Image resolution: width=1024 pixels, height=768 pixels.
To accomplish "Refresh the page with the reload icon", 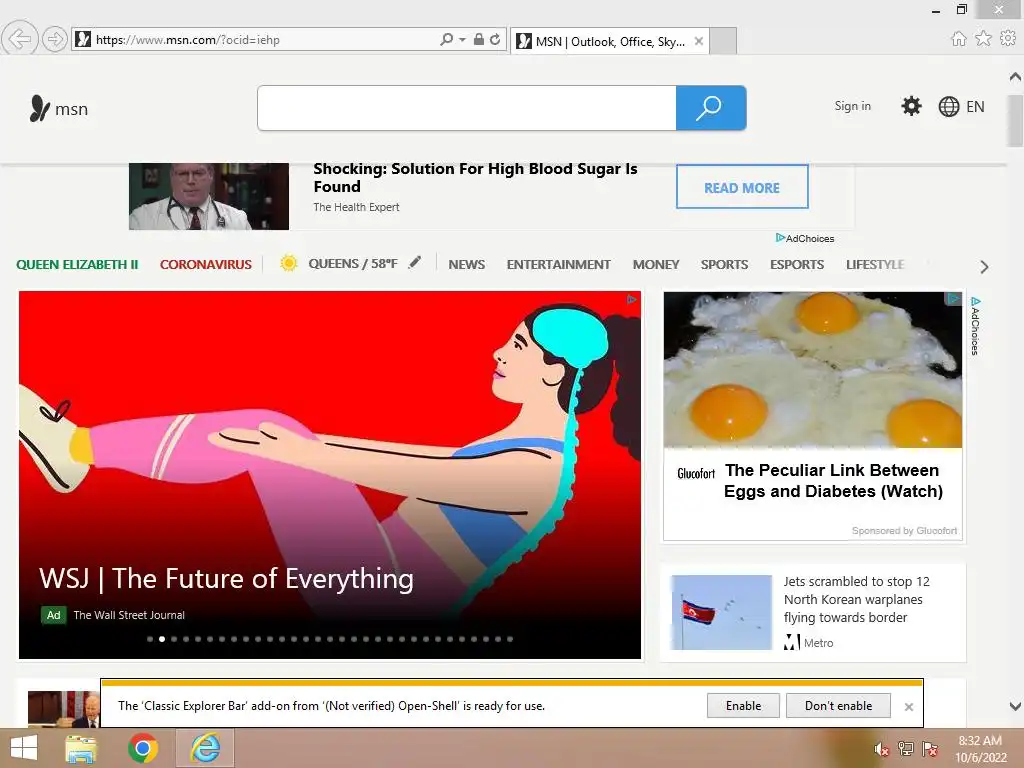I will [495, 39].
